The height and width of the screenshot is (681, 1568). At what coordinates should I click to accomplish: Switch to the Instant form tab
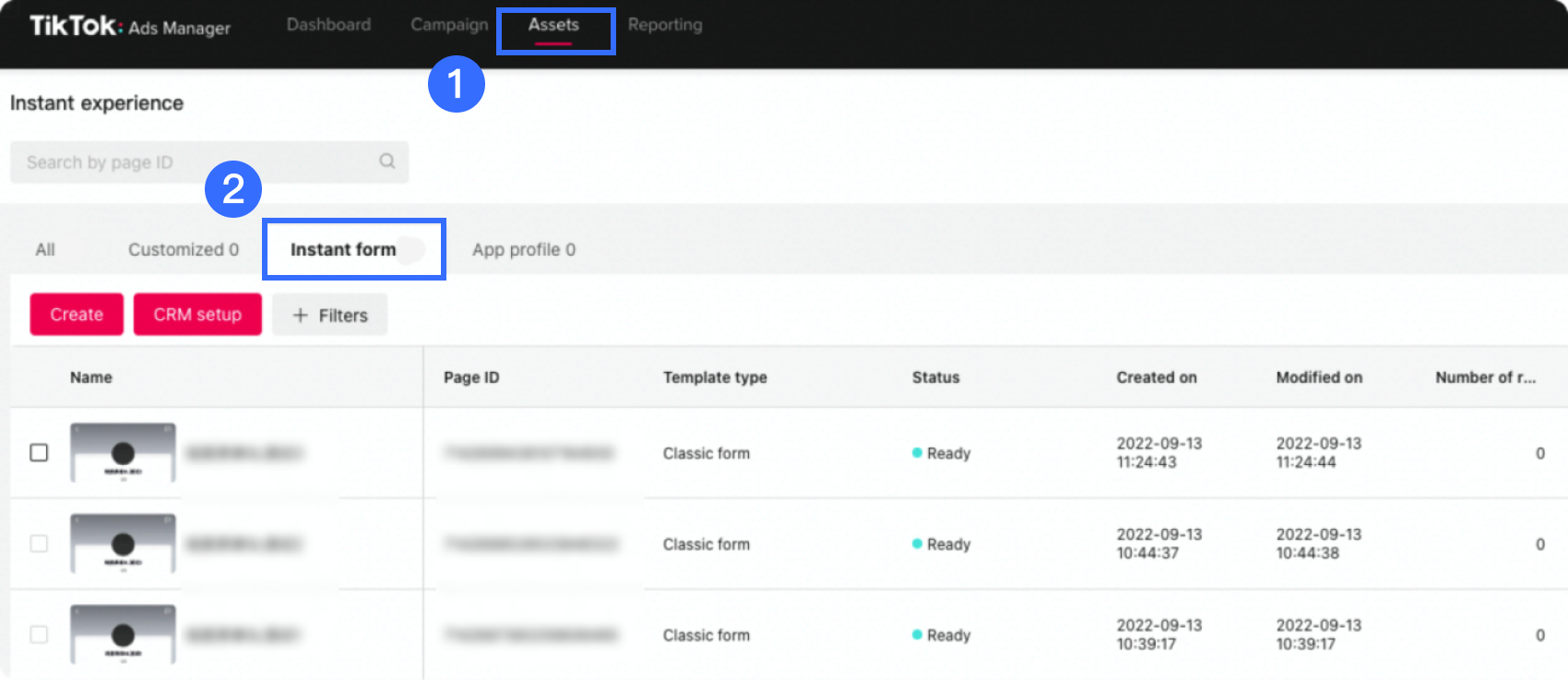point(343,250)
